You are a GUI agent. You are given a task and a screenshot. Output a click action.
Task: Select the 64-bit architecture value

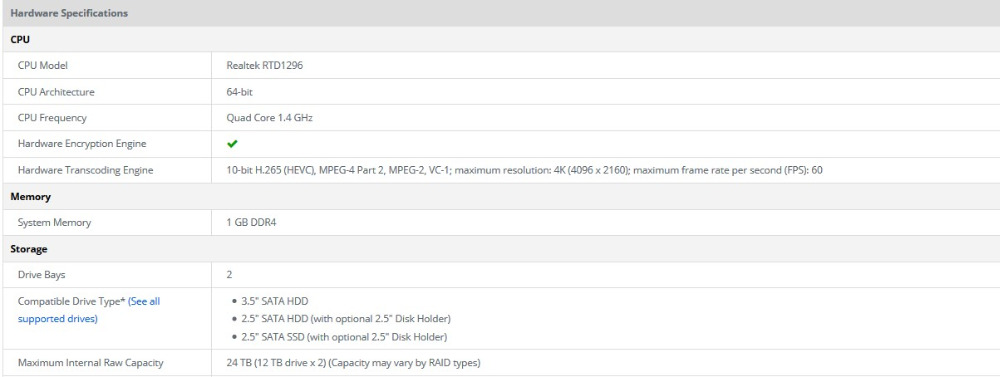pos(240,92)
